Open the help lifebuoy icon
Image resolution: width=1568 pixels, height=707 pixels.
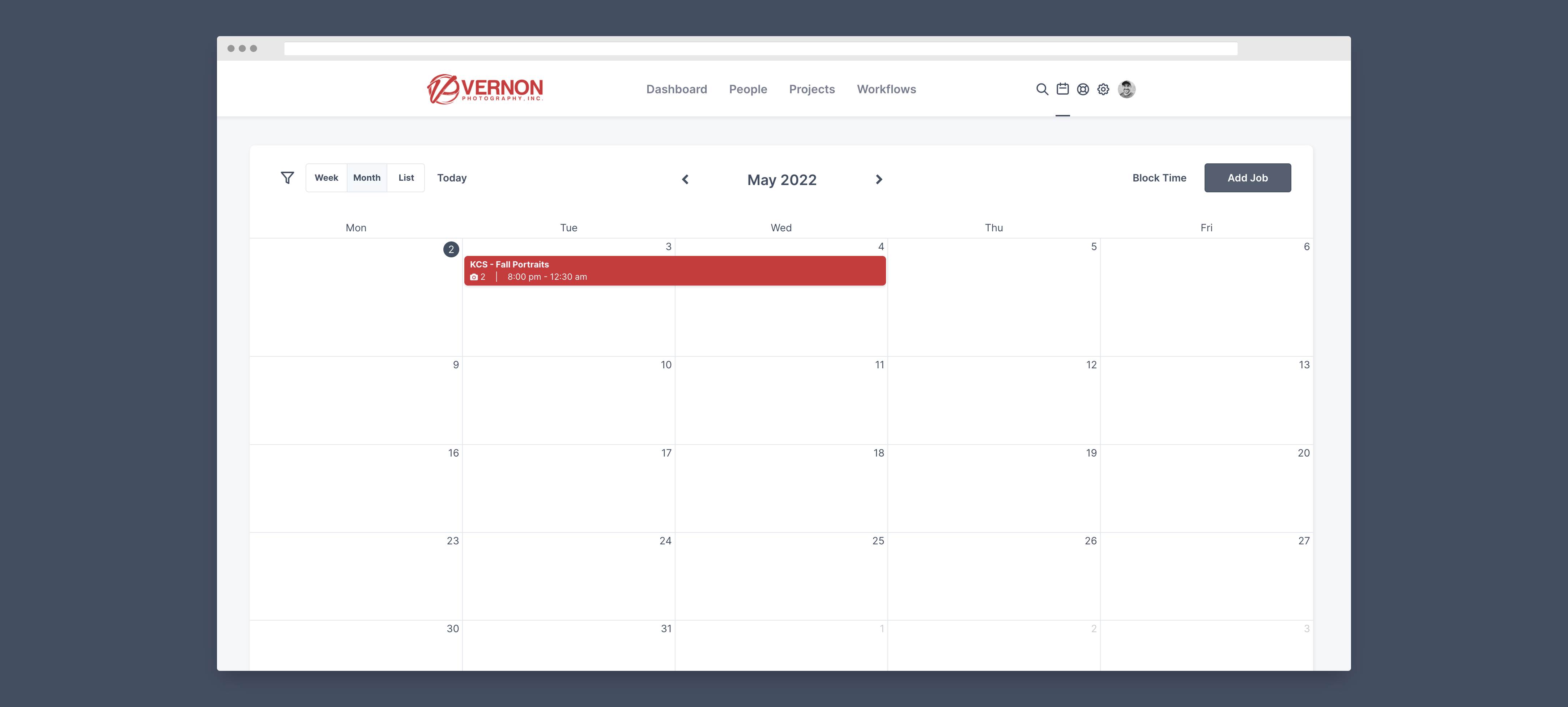[x=1083, y=89]
